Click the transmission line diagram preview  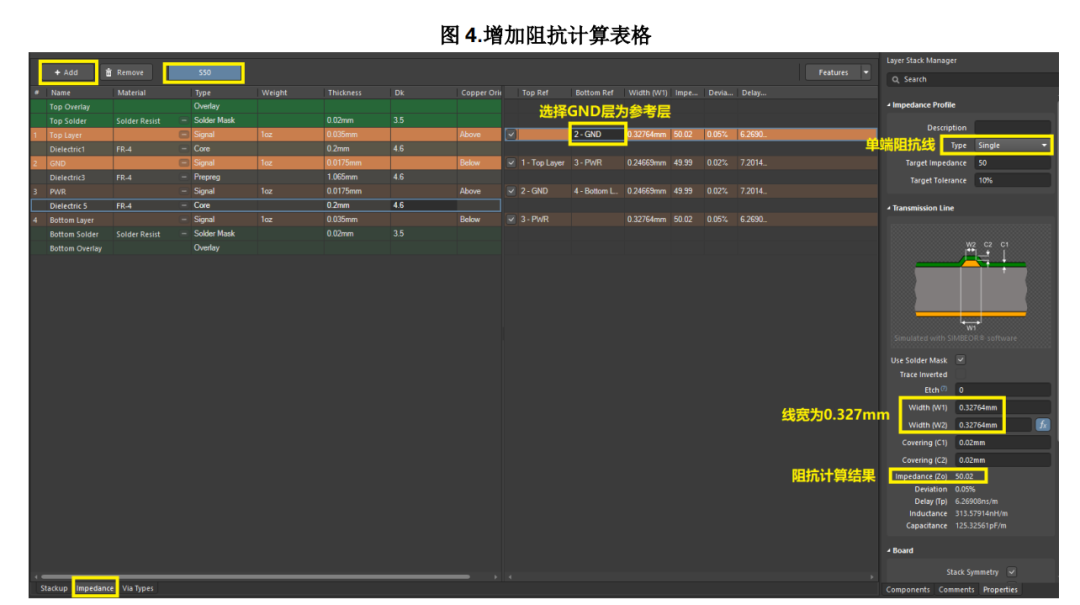[970, 286]
